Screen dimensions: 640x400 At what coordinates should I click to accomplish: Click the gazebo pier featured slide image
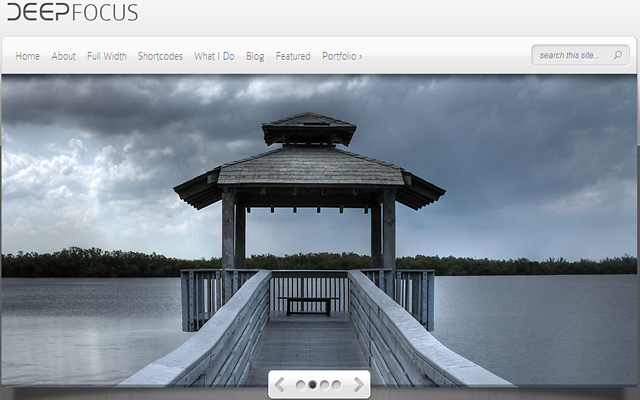tap(319, 231)
